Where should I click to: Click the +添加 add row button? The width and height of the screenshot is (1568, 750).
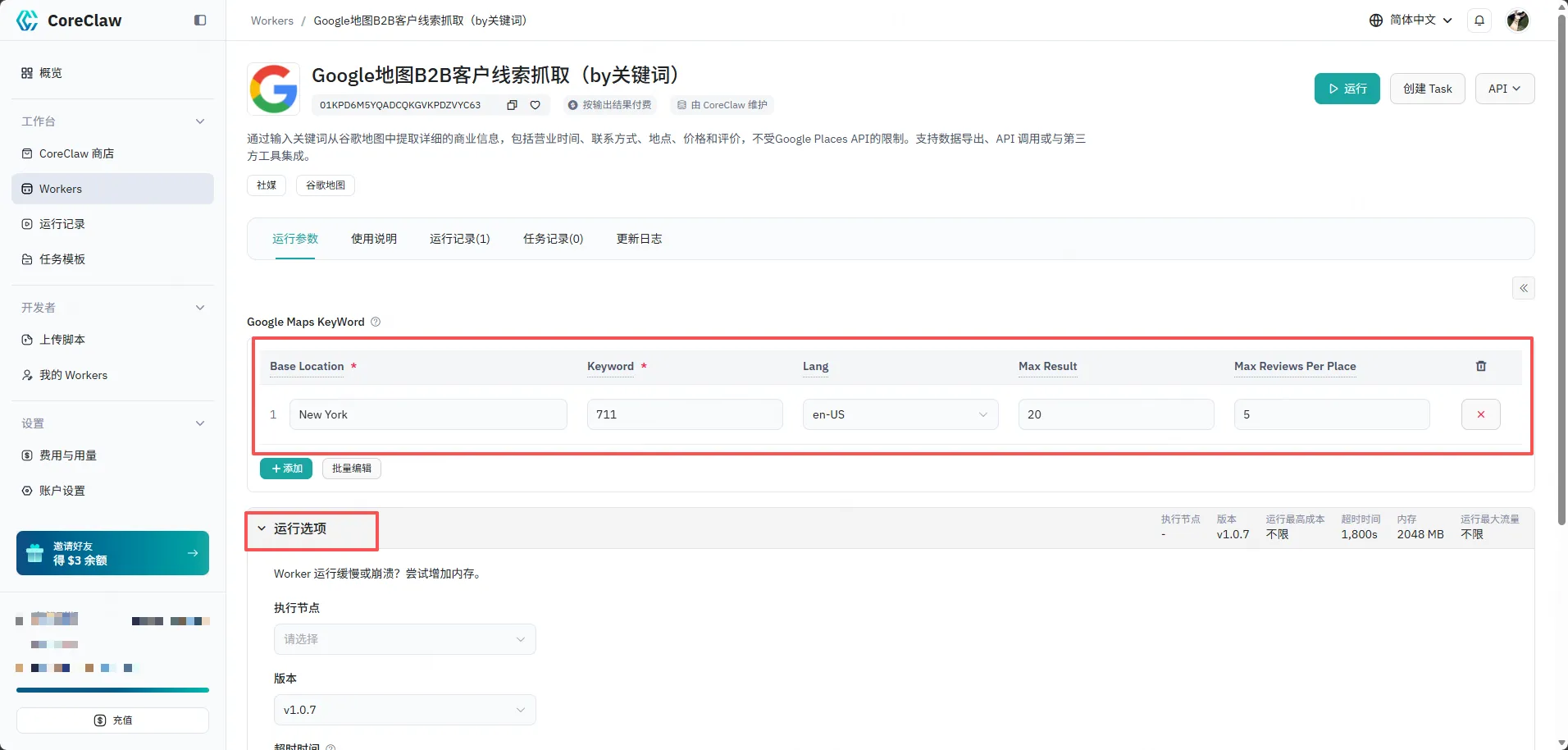coord(286,469)
